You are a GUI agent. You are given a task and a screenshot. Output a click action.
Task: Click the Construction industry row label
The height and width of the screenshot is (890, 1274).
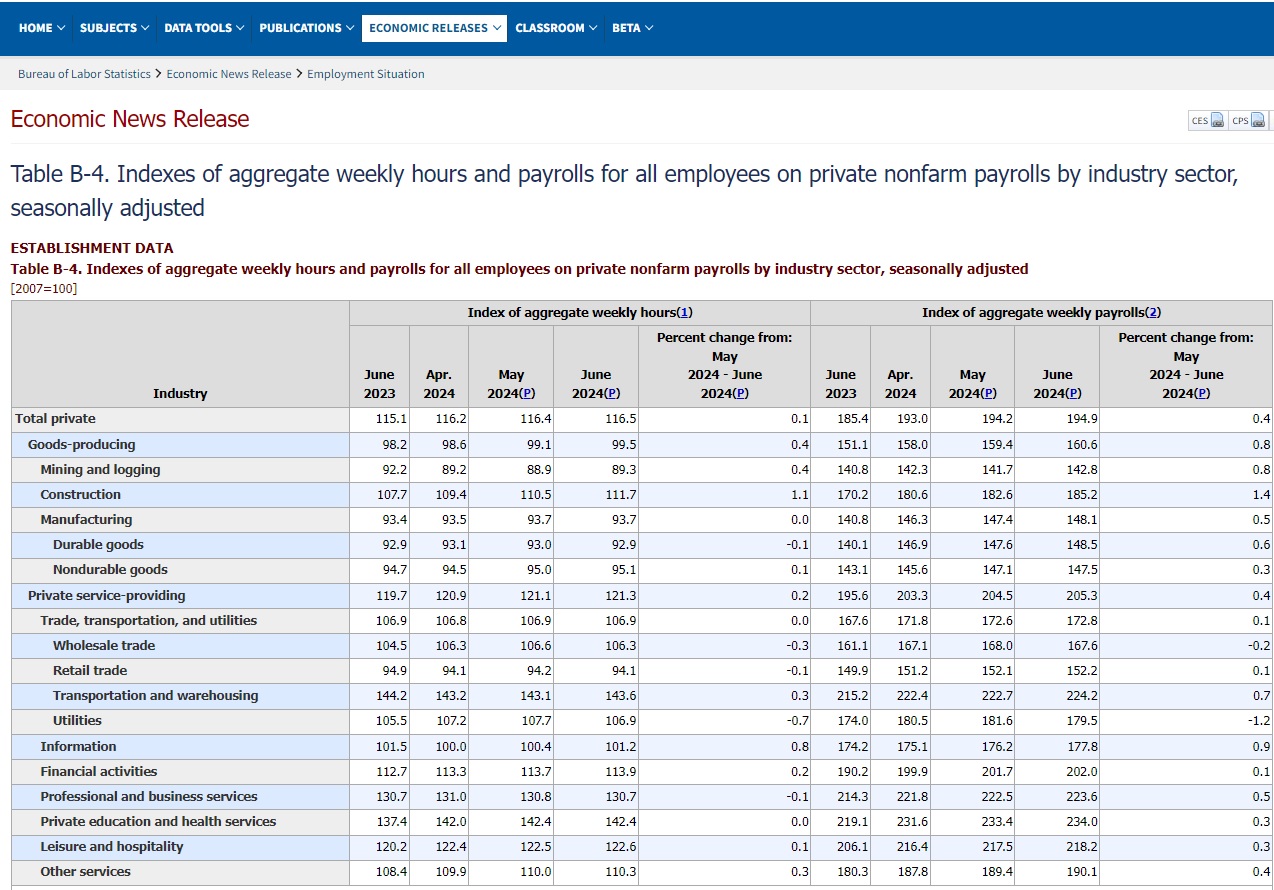80,495
